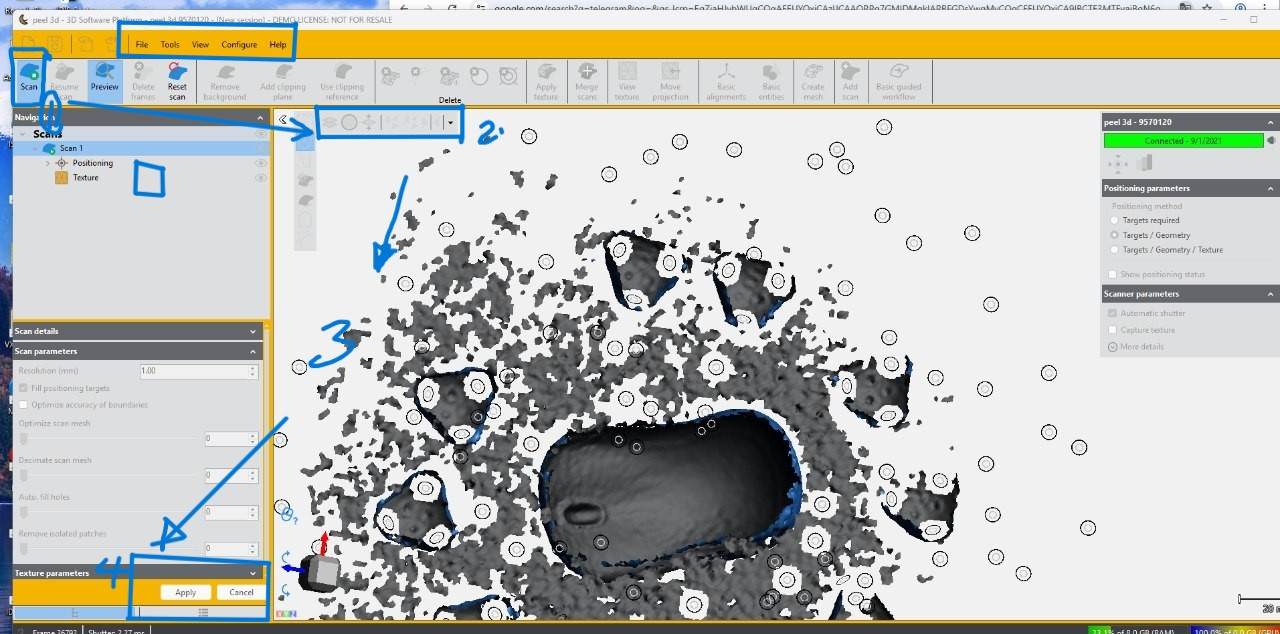This screenshot has width=1280, height=634.
Task: Open the viewport toolbar dropdown arrow
Action: (x=451, y=122)
